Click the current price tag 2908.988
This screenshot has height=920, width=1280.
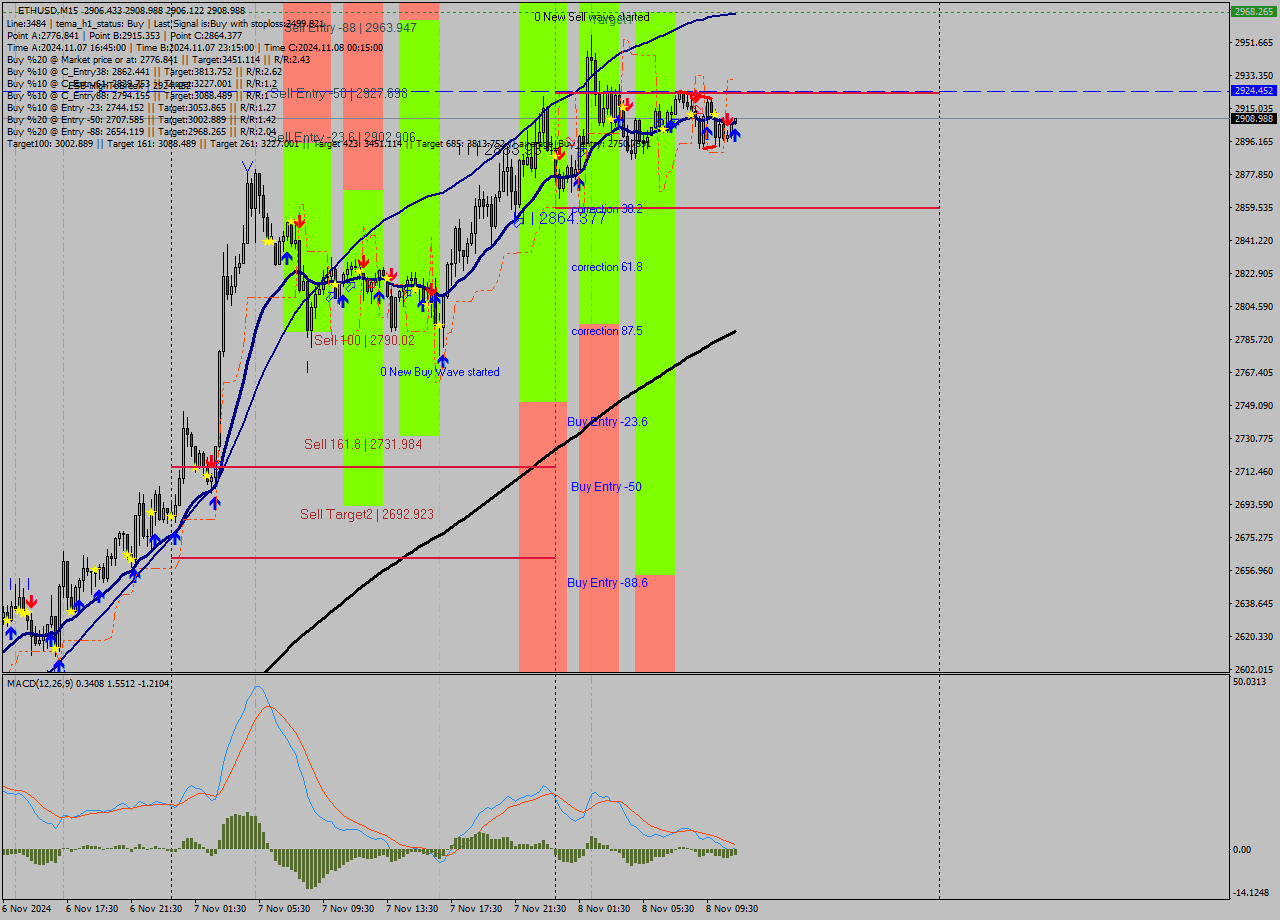click(1253, 118)
